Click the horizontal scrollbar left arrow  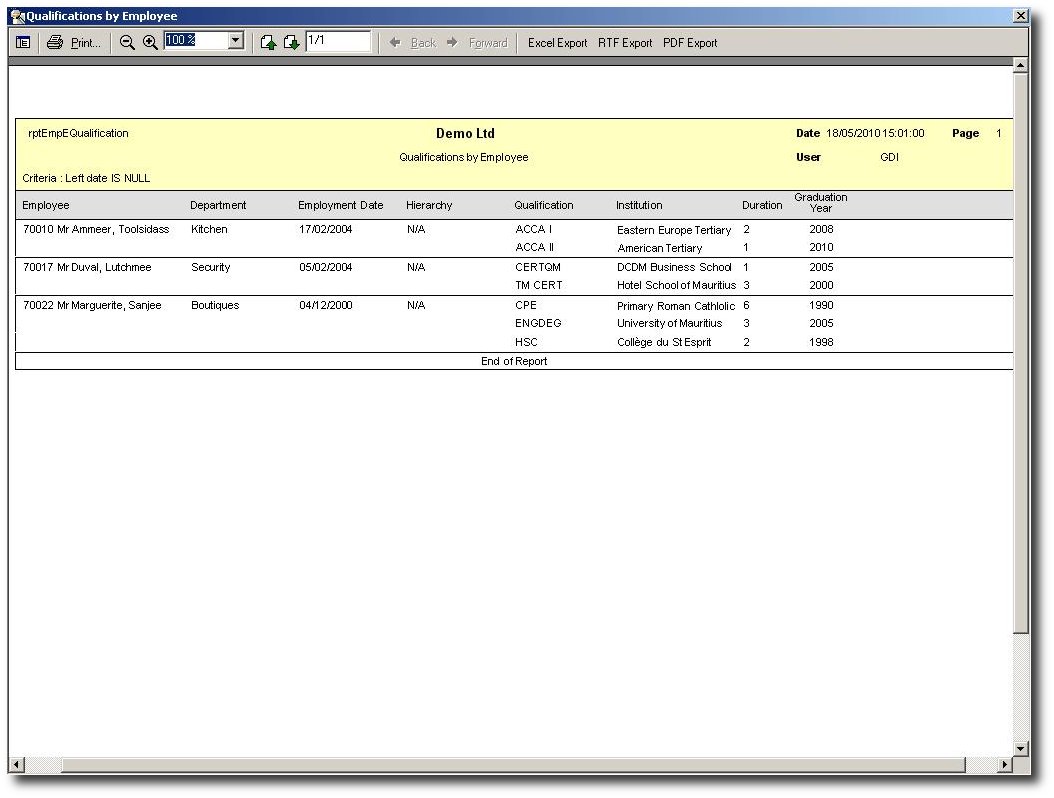(17, 764)
